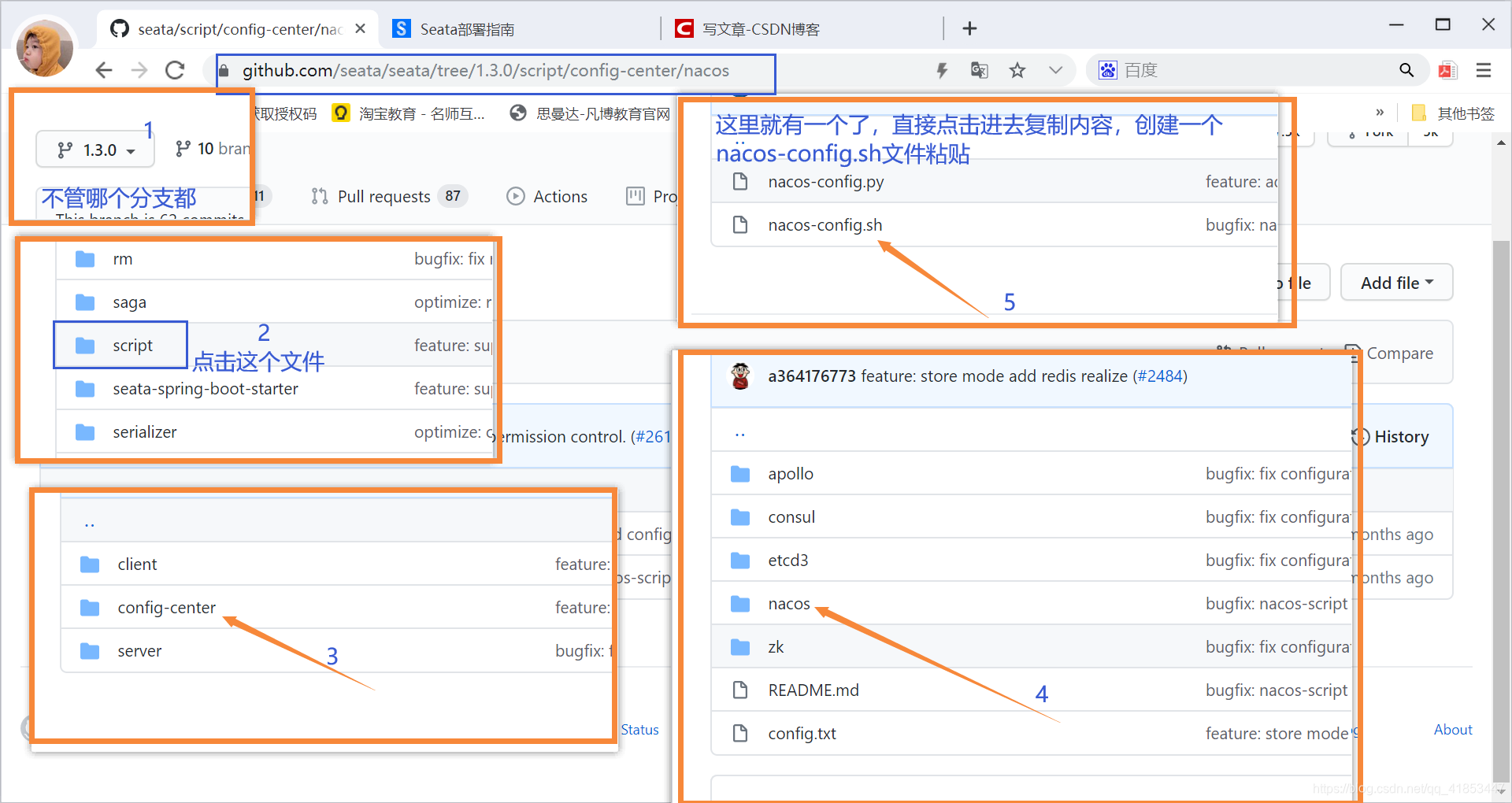Click the Status footer link
Image resolution: width=1512 pixels, height=803 pixels.
tap(639, 730)
